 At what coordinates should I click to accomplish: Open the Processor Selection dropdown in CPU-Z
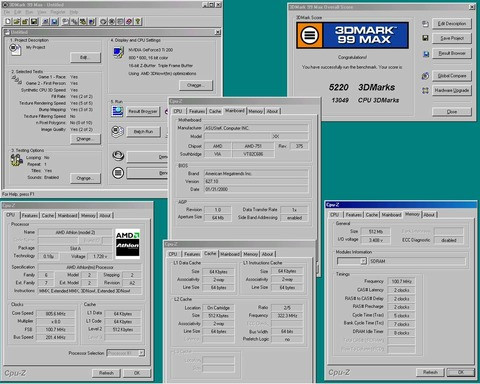(141, 353)
